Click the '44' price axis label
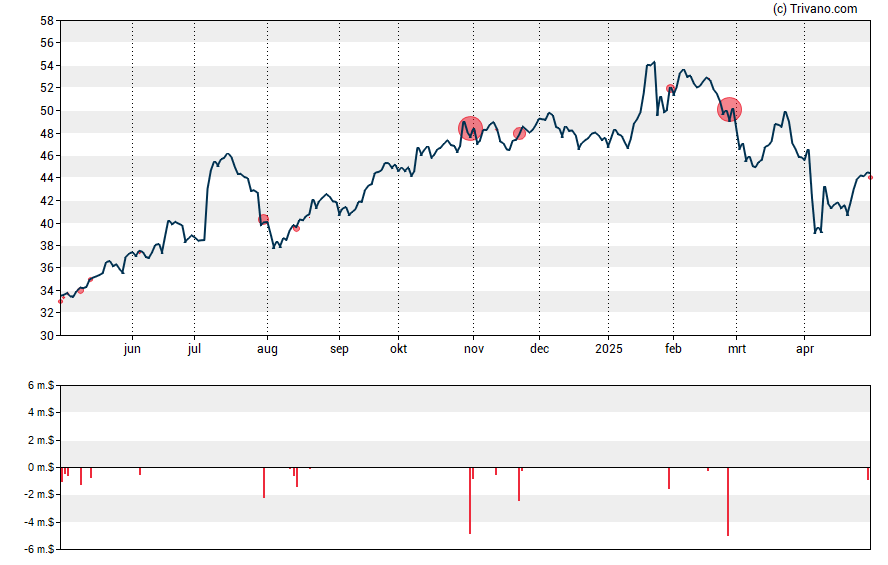 coord(47,178)
